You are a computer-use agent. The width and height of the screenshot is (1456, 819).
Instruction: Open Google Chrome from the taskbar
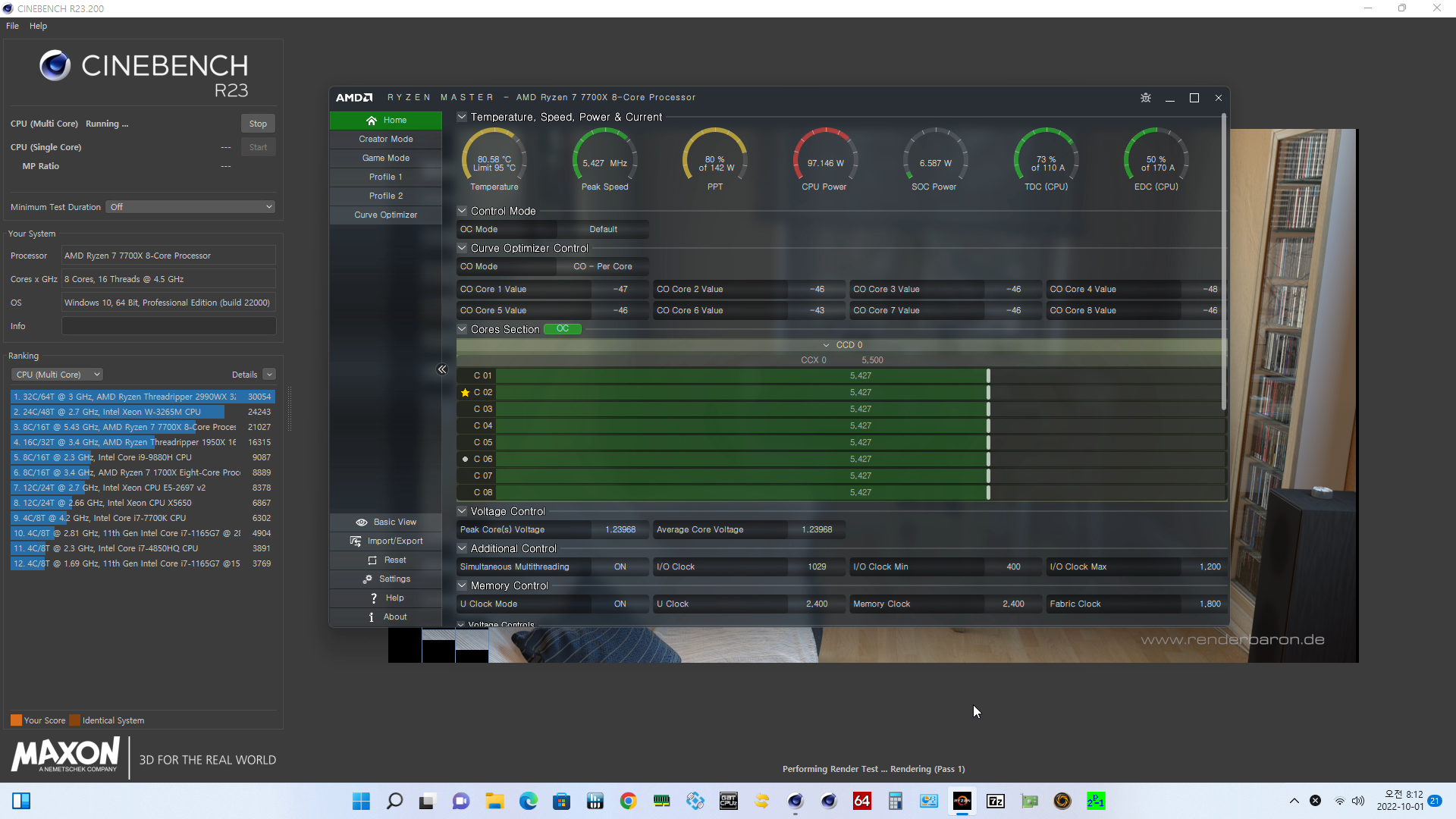(x=629, y=801)
